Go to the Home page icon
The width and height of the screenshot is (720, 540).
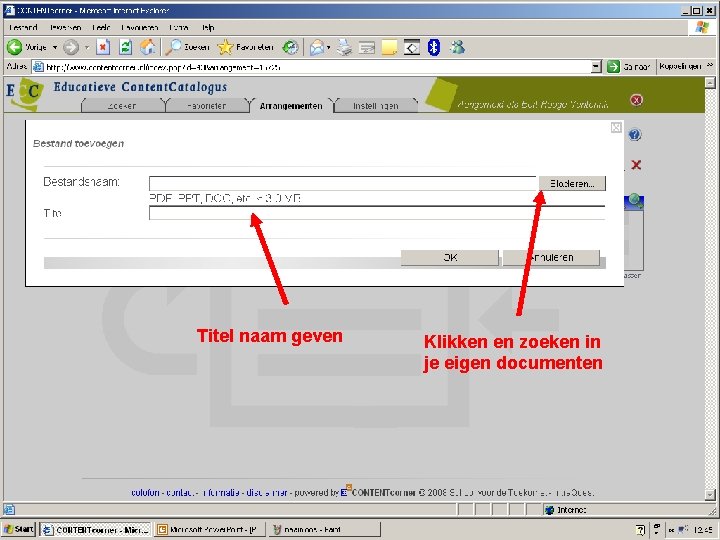pyautogui.click(x=147, y=47)
